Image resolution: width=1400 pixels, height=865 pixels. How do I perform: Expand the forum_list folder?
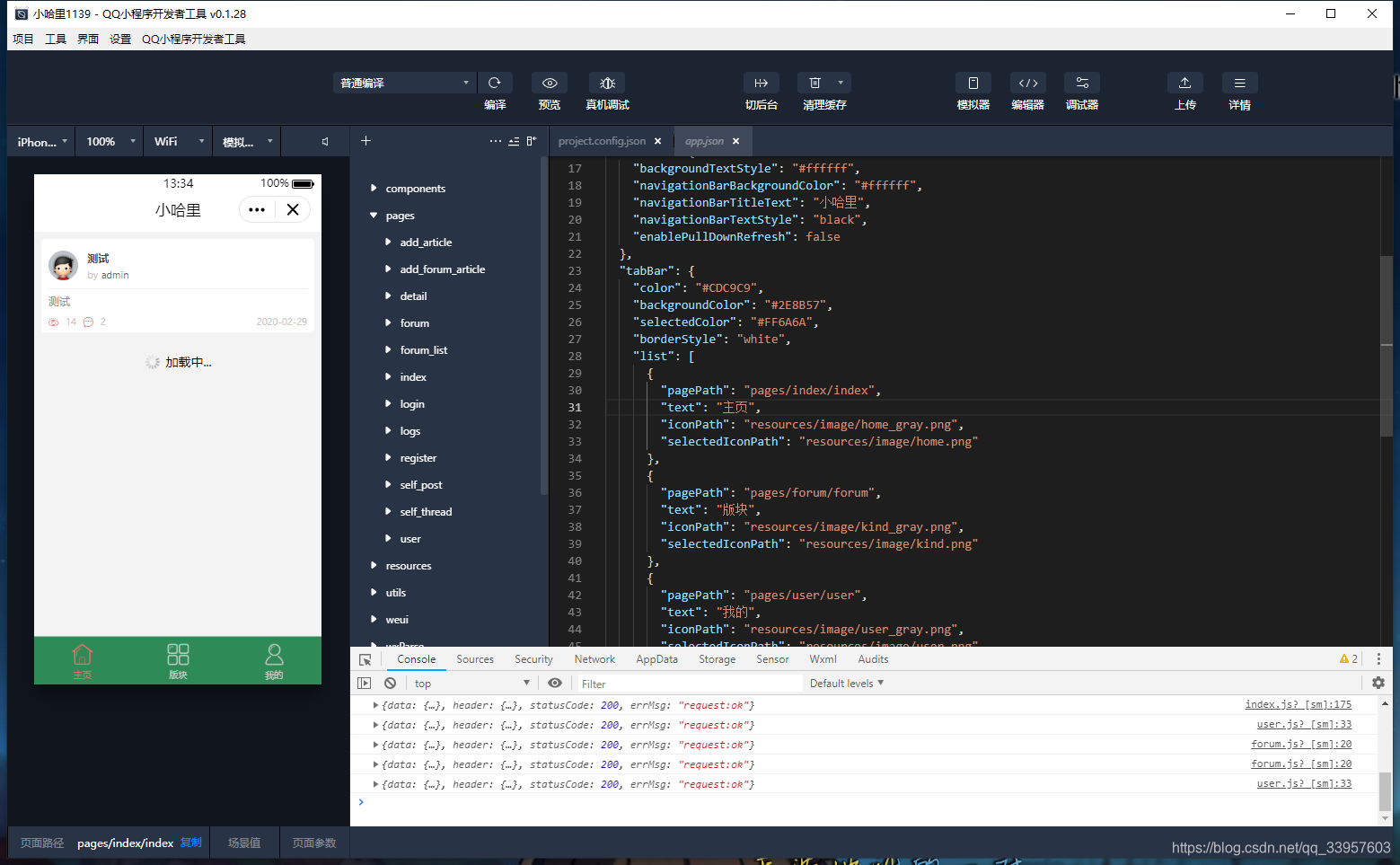point(388,349)
